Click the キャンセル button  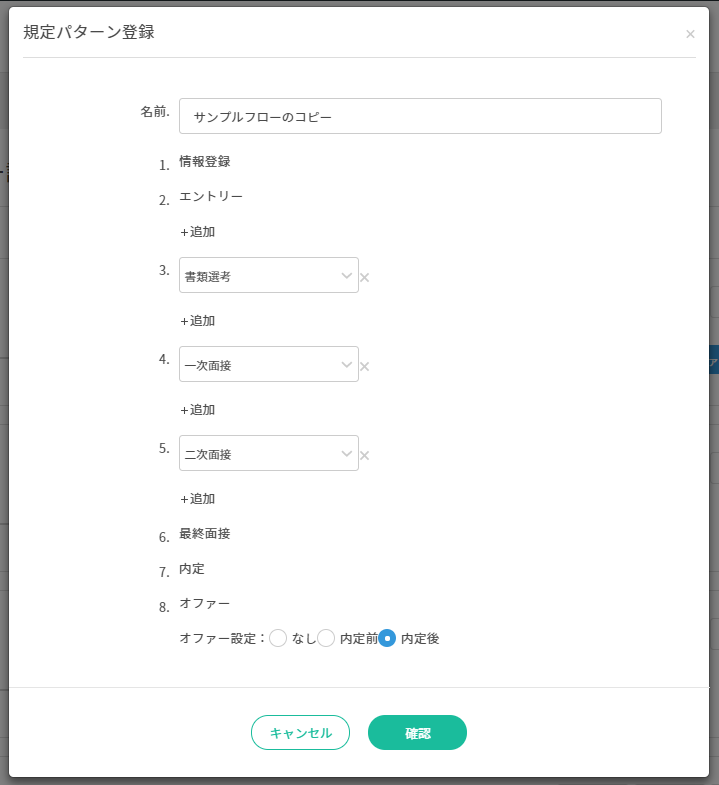(300, 732)
